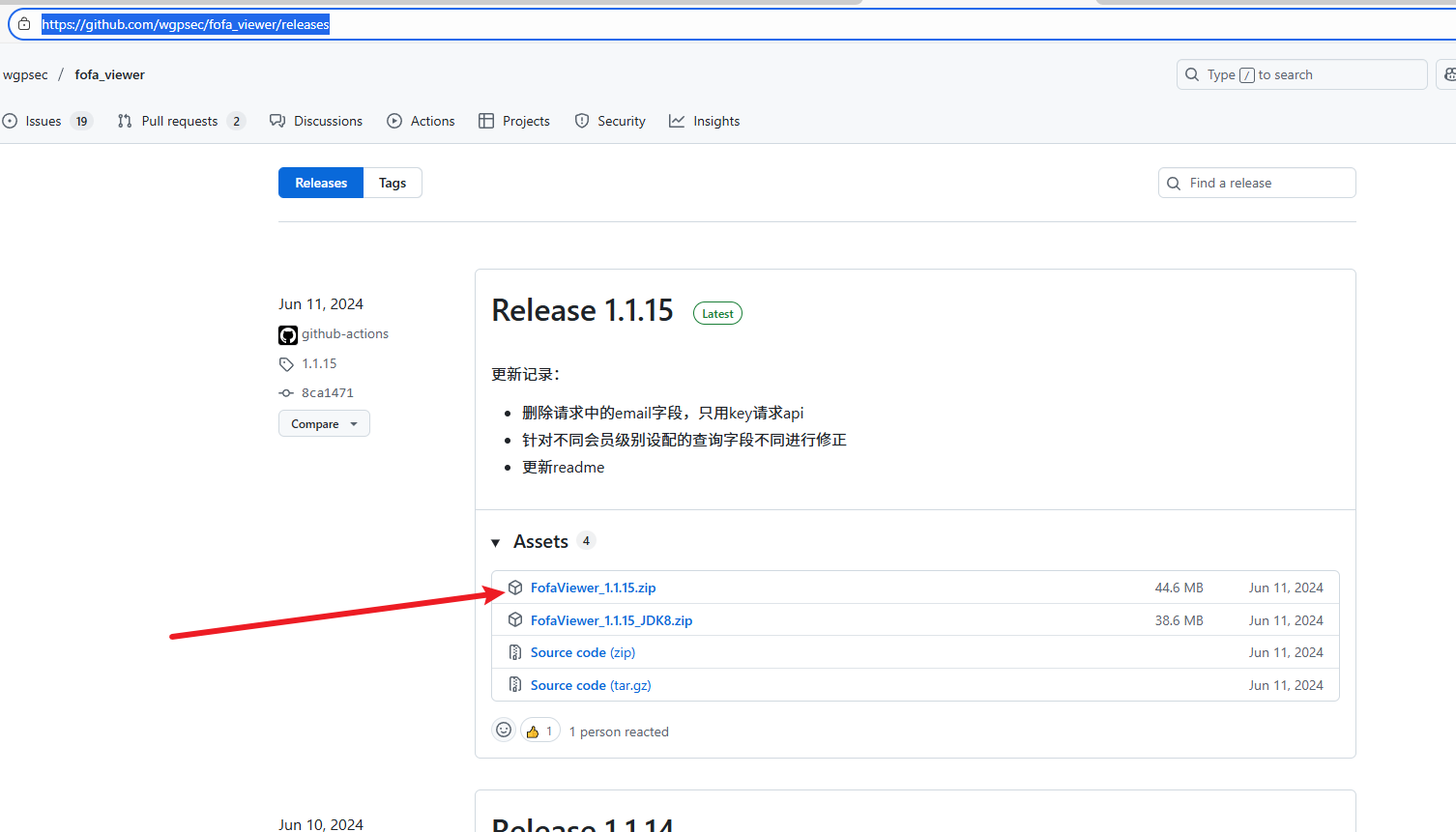The height and width of the screenshot is (832, 1456).
Task: Click the Pull requests branch icon
Action: [125, 121]
